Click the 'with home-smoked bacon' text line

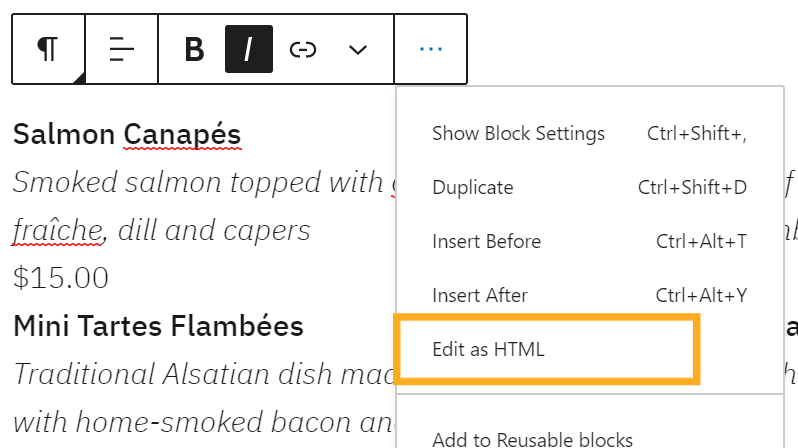click(198, 422)
